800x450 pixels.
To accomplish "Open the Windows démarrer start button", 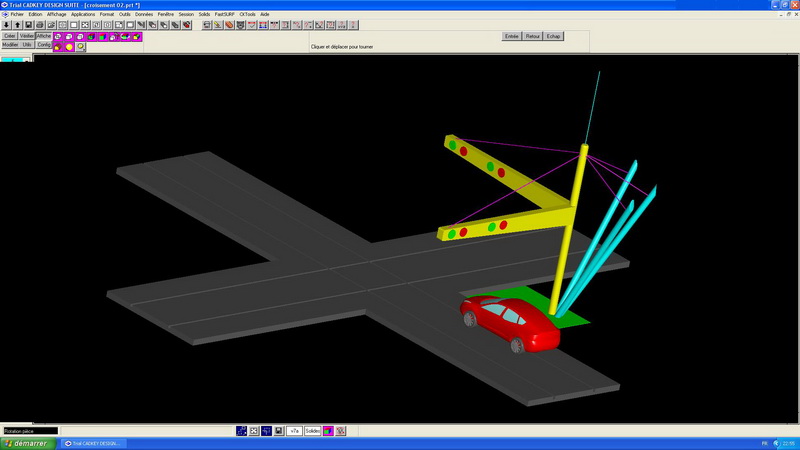I will (x=26, y=443).
